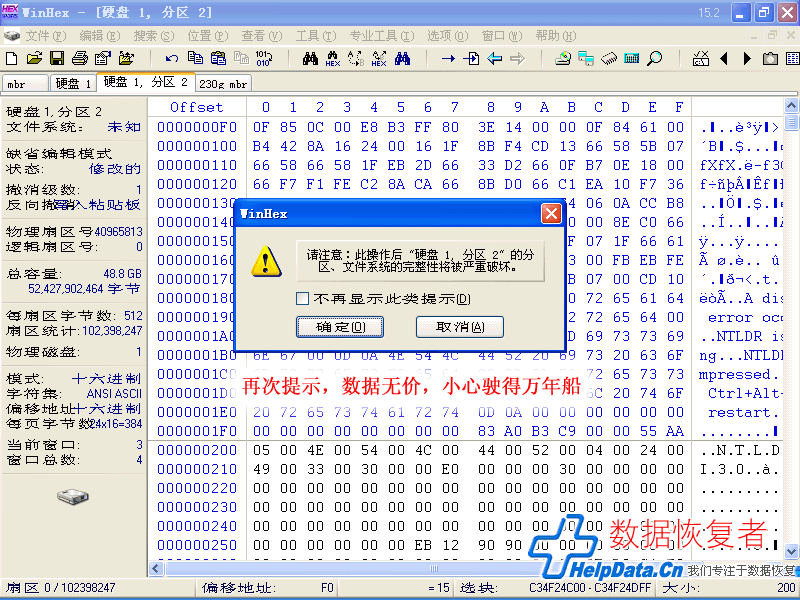This screenshot has width=800, height=600.
Task: Click the Clone Disk toolbar icon
Action: (586, 58)
